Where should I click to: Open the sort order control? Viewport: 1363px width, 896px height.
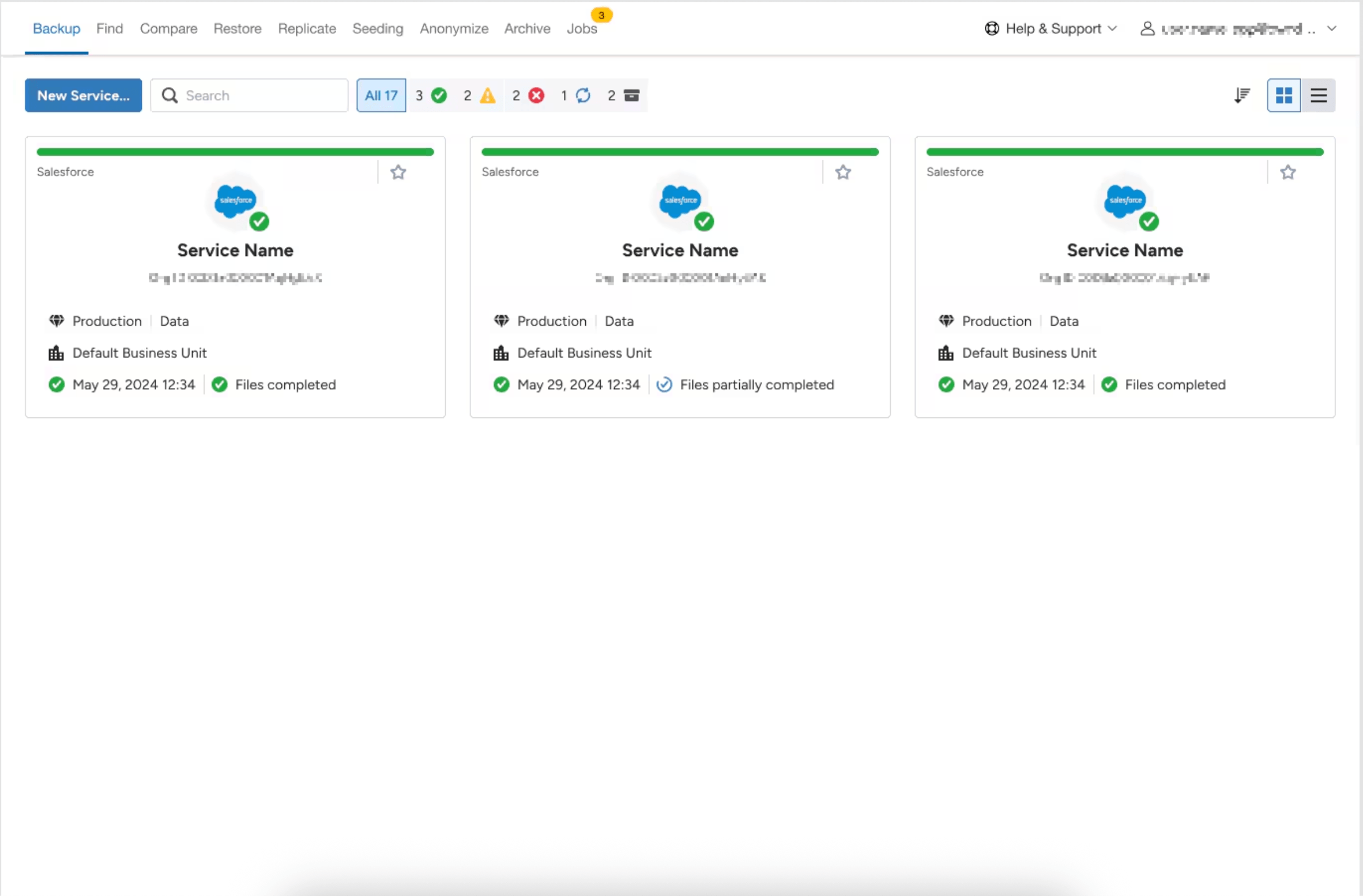coord(1242,95)
